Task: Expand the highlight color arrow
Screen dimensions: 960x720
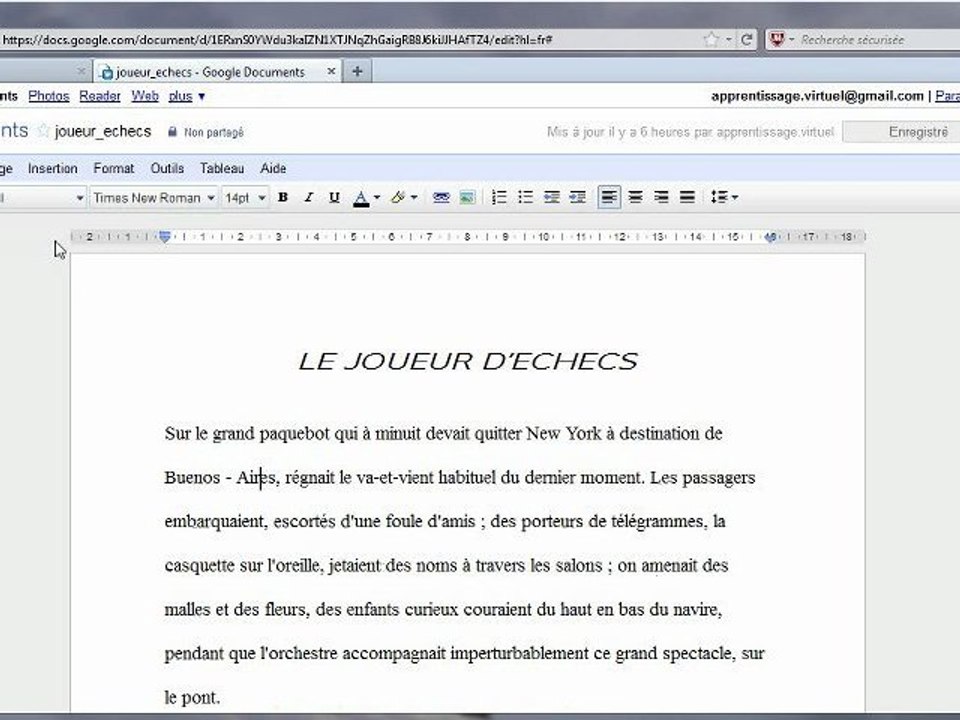Action: click(414, 198)
